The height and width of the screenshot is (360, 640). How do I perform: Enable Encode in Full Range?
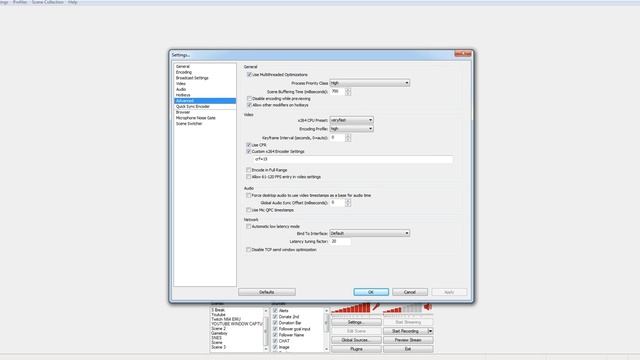pyautogui.click(x=249, y=170)
